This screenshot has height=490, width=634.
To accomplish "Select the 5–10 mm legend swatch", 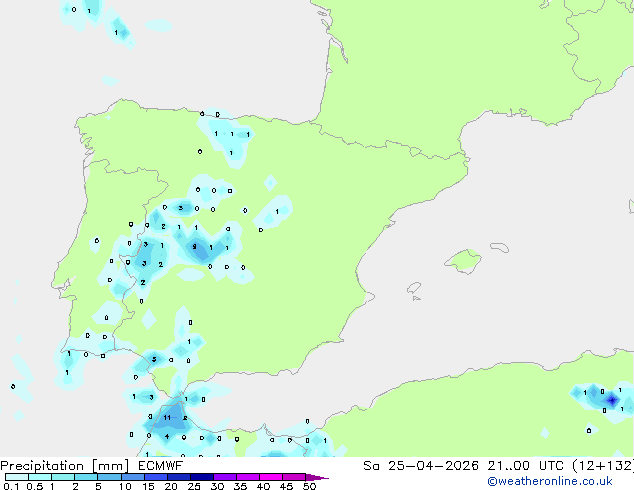I will pos(109,477).
